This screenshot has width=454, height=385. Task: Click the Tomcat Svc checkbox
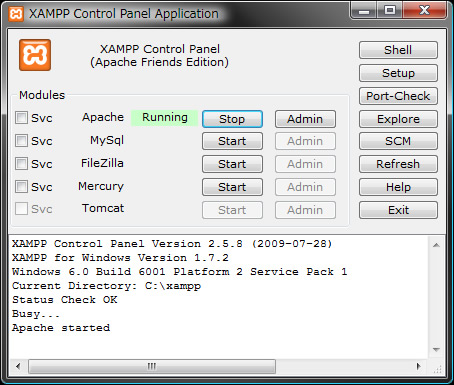[x=21, y=209]
